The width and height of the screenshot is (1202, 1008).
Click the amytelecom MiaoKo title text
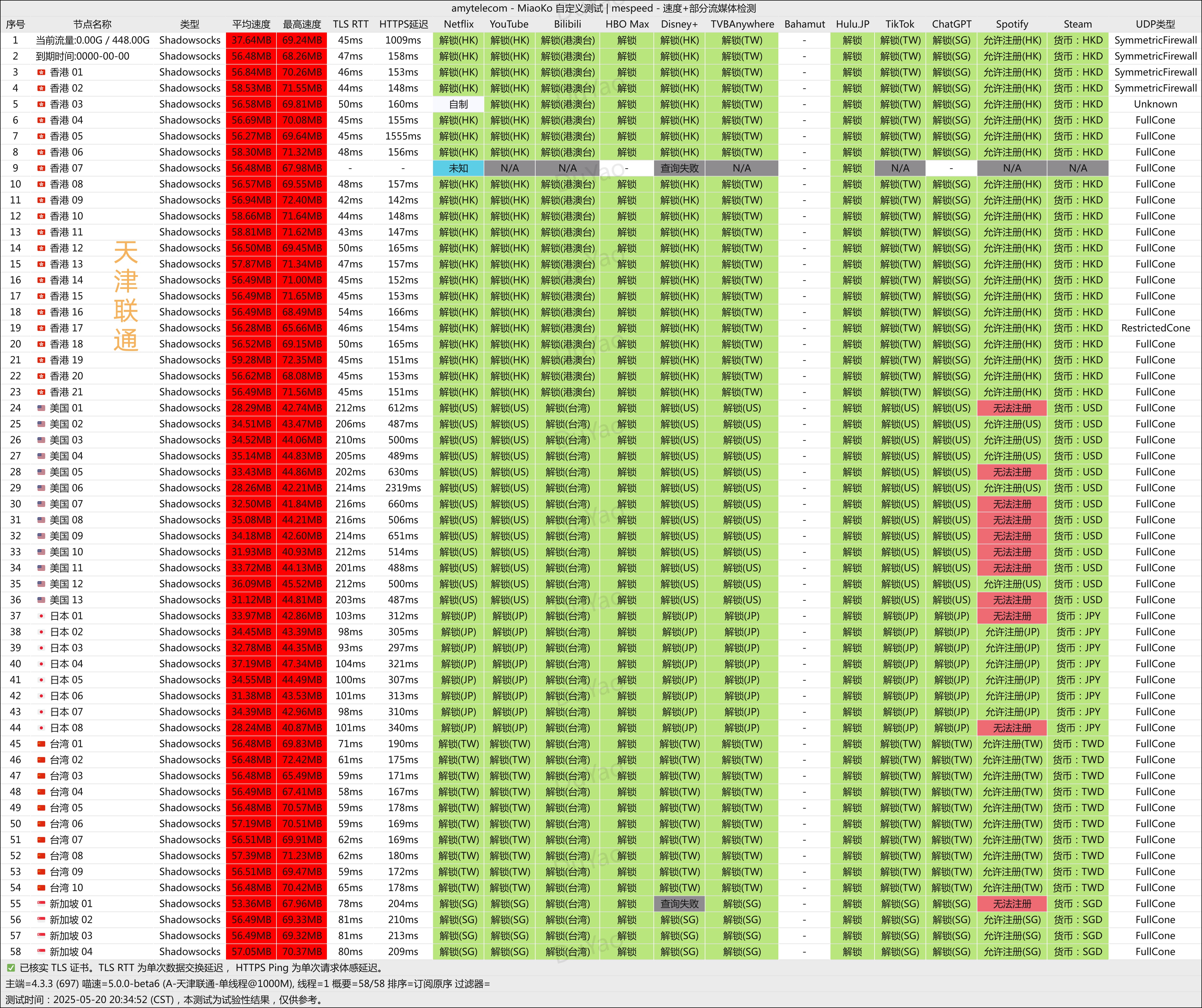[x=603, y=8]
